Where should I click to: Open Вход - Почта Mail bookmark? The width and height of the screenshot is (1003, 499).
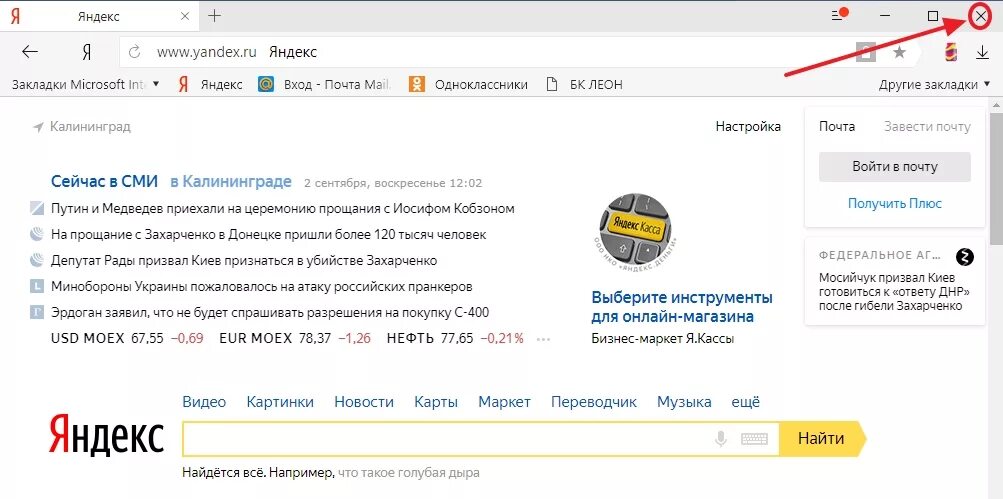coord(324,84)
